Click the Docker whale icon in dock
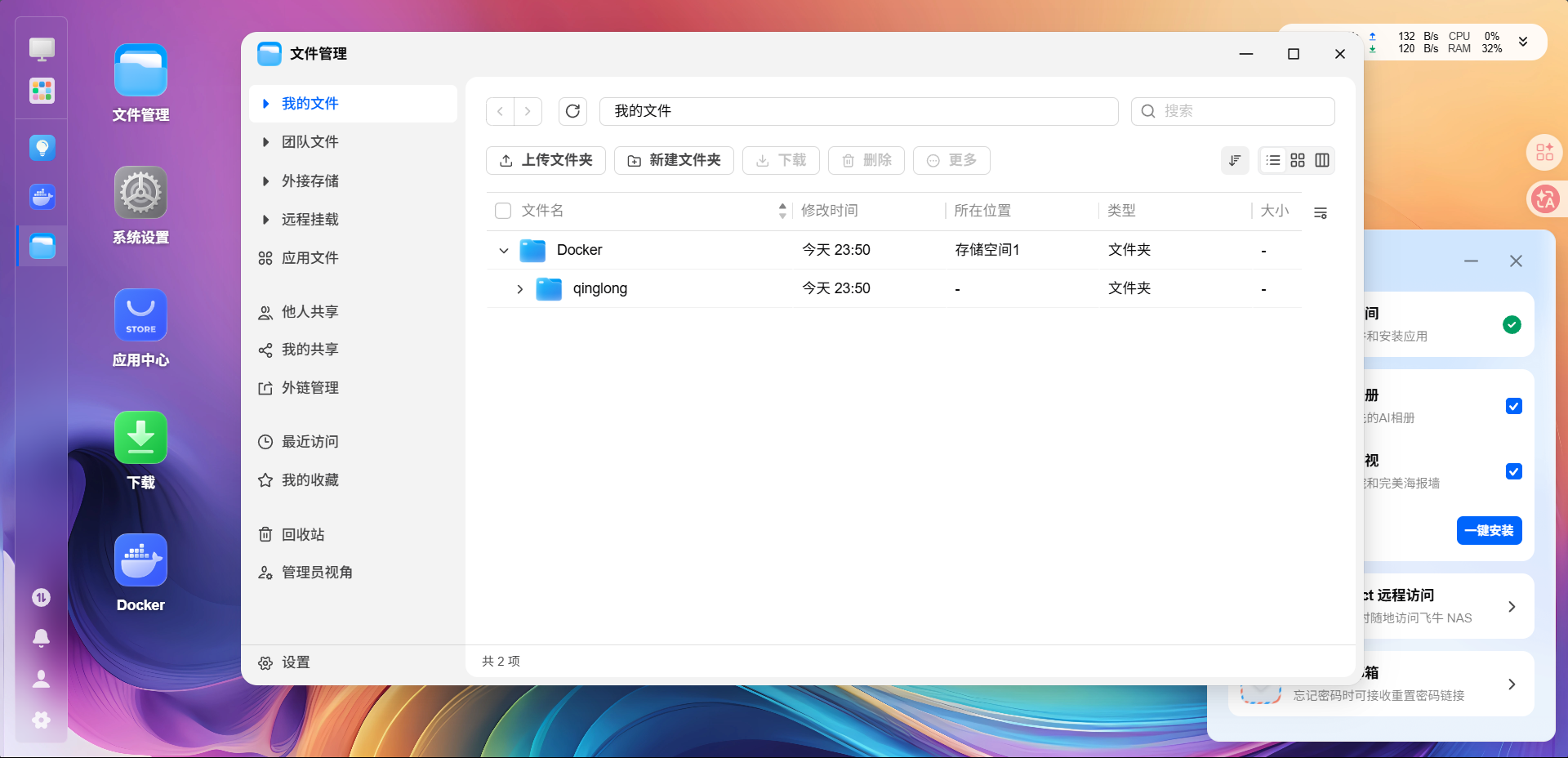Image resolution: width=1568 pixels, height=758 pixels. (x=42, y=197)
